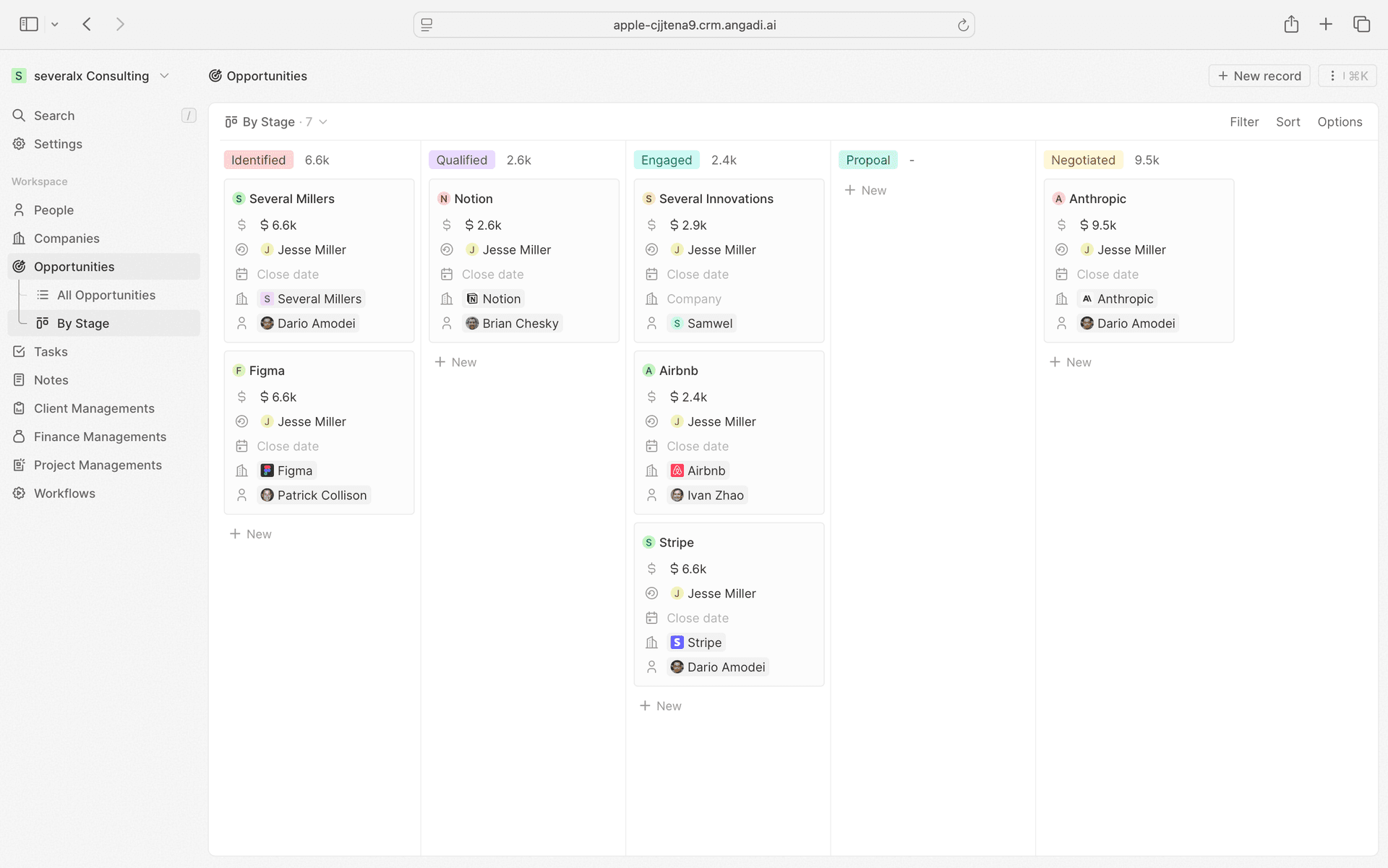This screenshot has width=1388, height=868.
Task: Click New under the Proposal column
Action: (865, 190)
